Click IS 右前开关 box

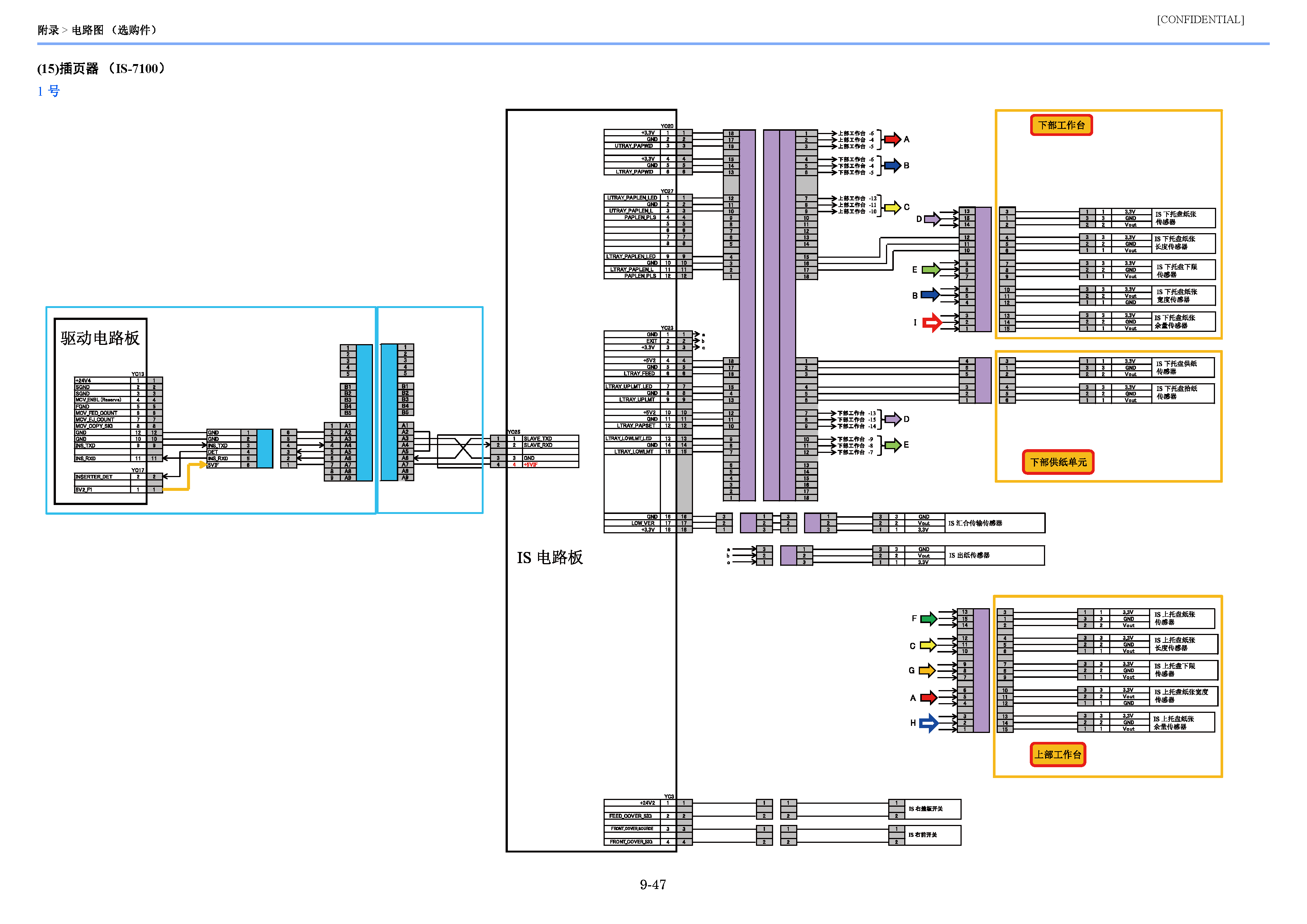(933, 835)
